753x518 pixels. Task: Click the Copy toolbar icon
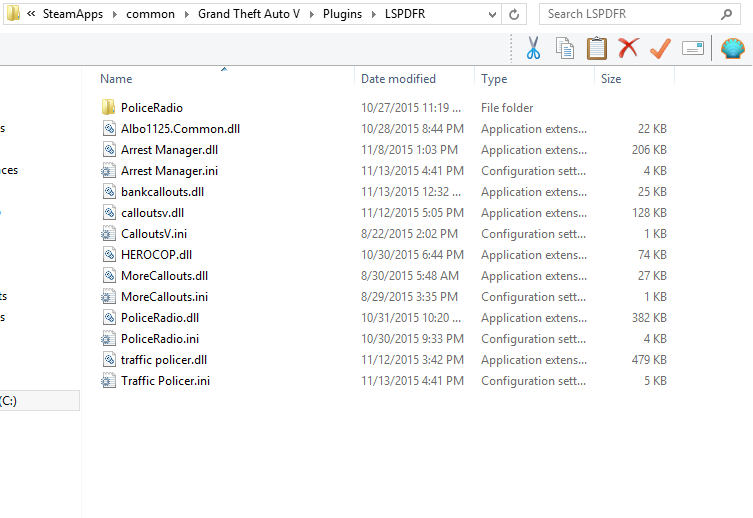[565, 48]
